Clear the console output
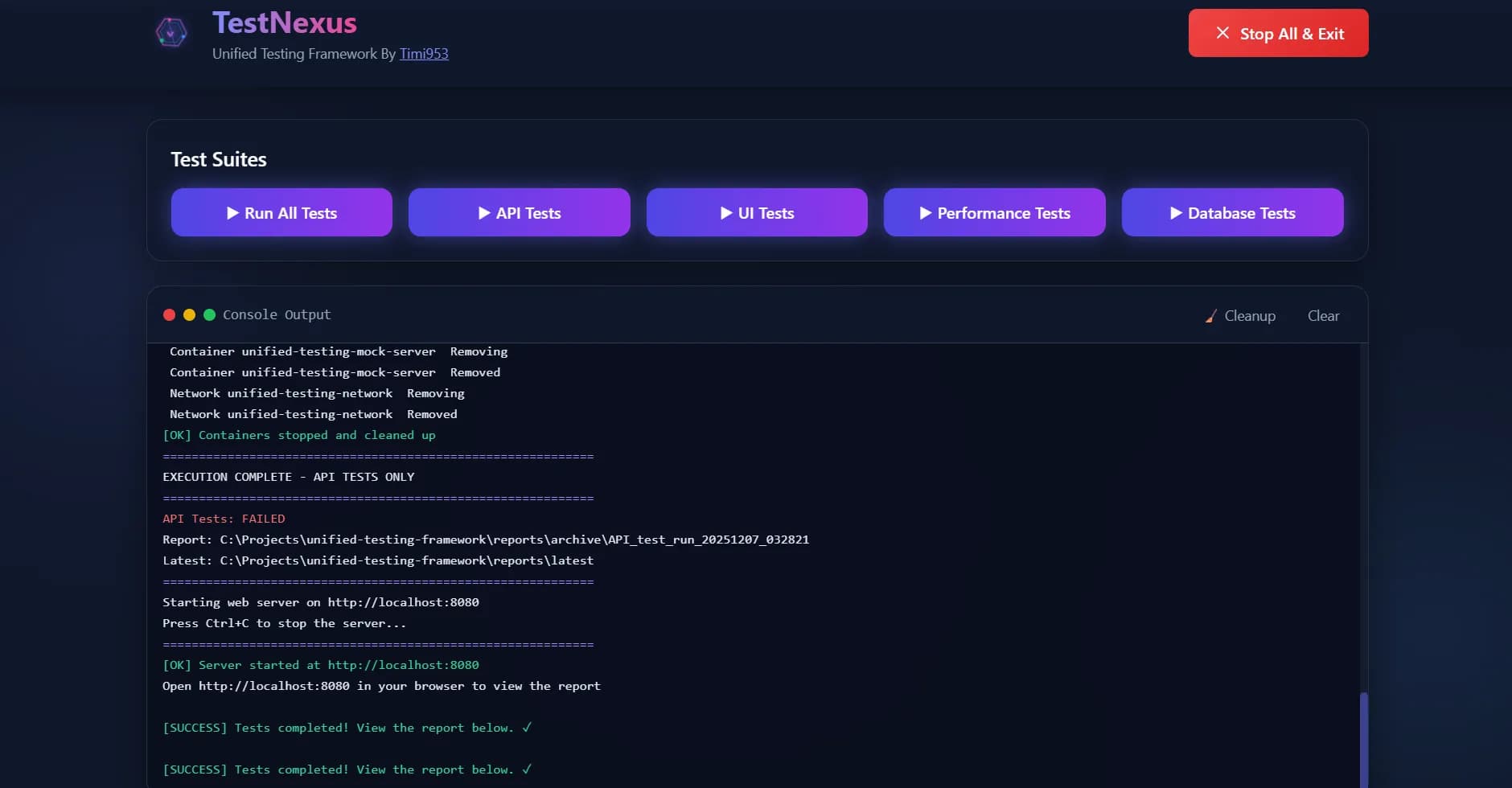 click(x=1323, y=316)
